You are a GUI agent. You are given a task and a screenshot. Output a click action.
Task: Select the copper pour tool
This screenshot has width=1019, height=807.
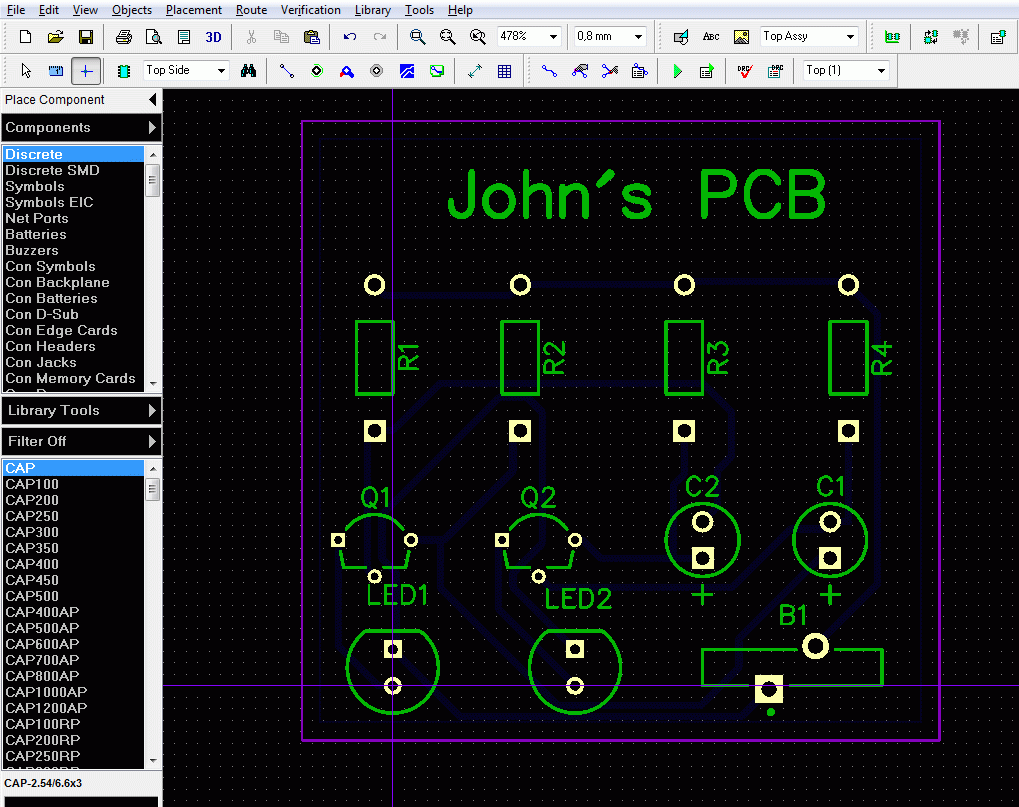pos(407,70)
